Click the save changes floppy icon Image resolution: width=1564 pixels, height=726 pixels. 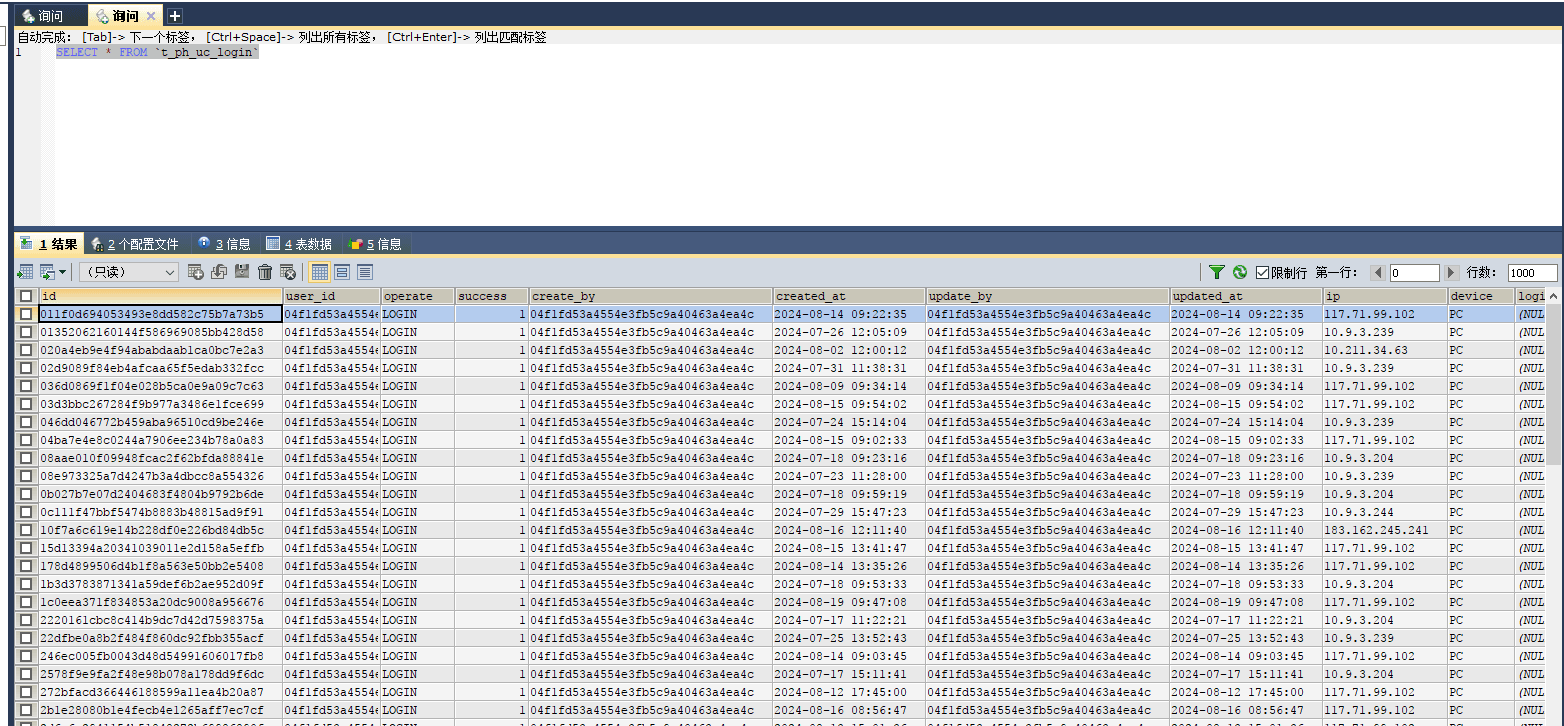coord(242,272)
